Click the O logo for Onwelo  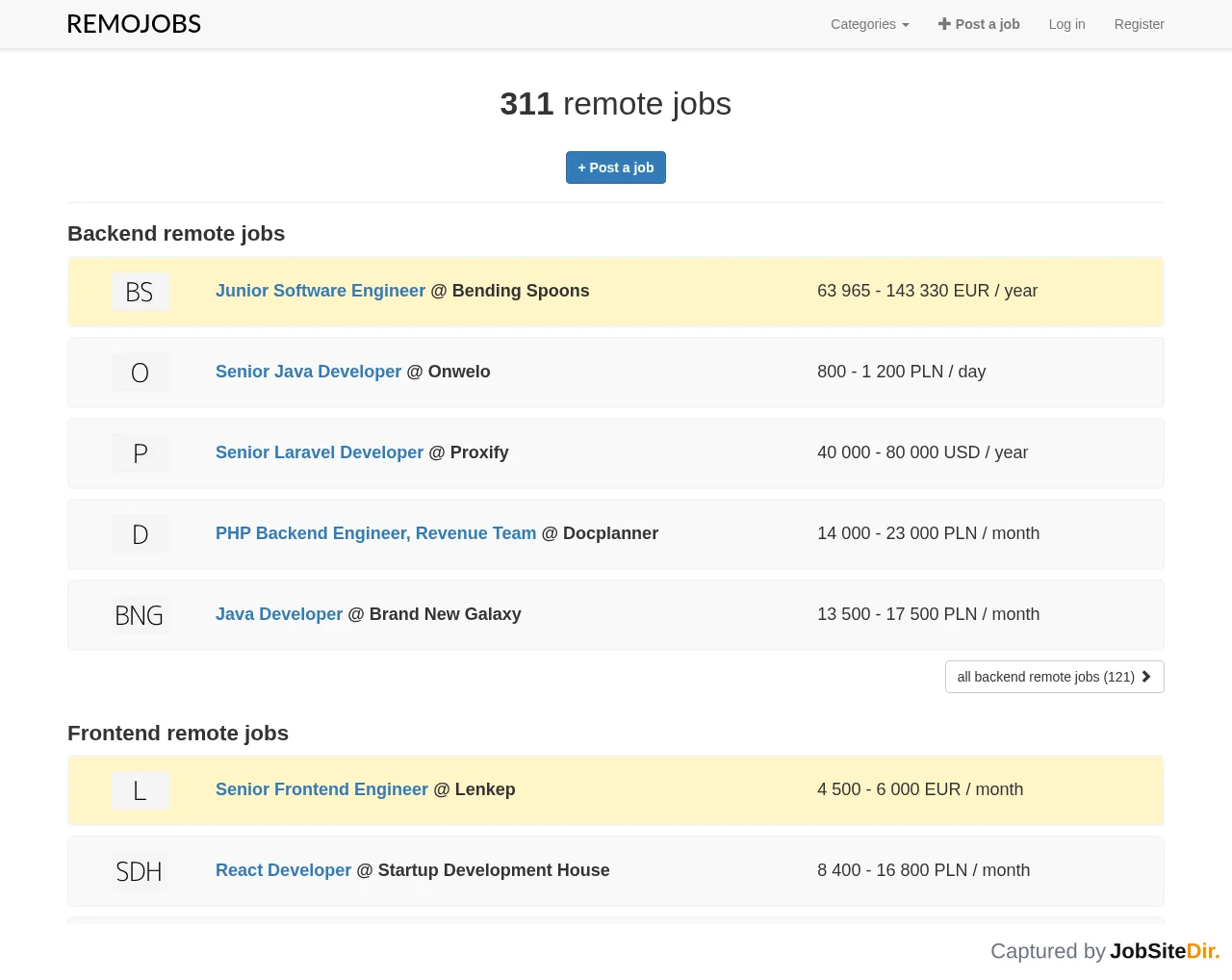140,373
